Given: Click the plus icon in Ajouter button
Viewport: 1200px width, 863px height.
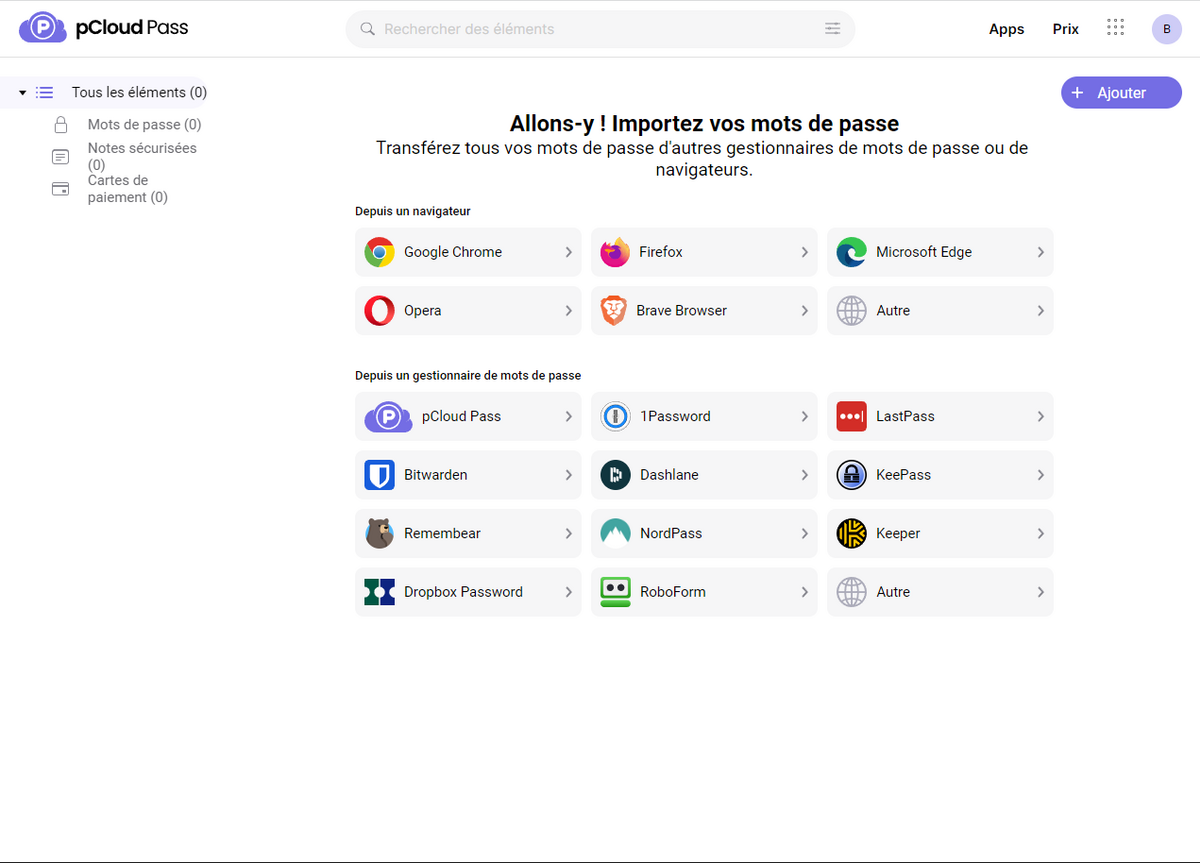Looking at the screenshot, I should point(1077,92).
